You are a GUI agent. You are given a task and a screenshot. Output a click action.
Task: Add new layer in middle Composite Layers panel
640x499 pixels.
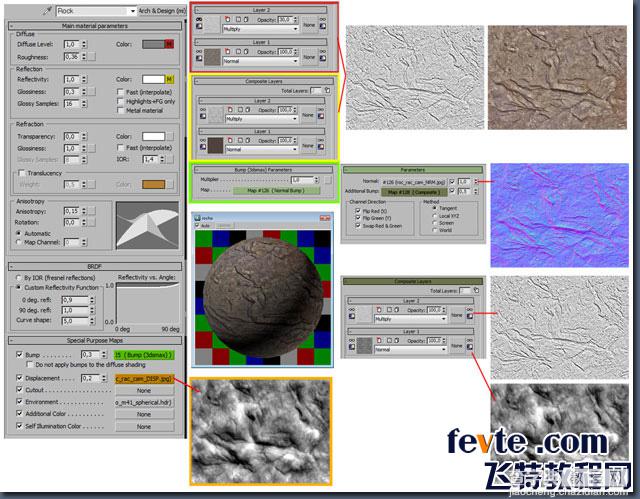(x=327, y=90)
